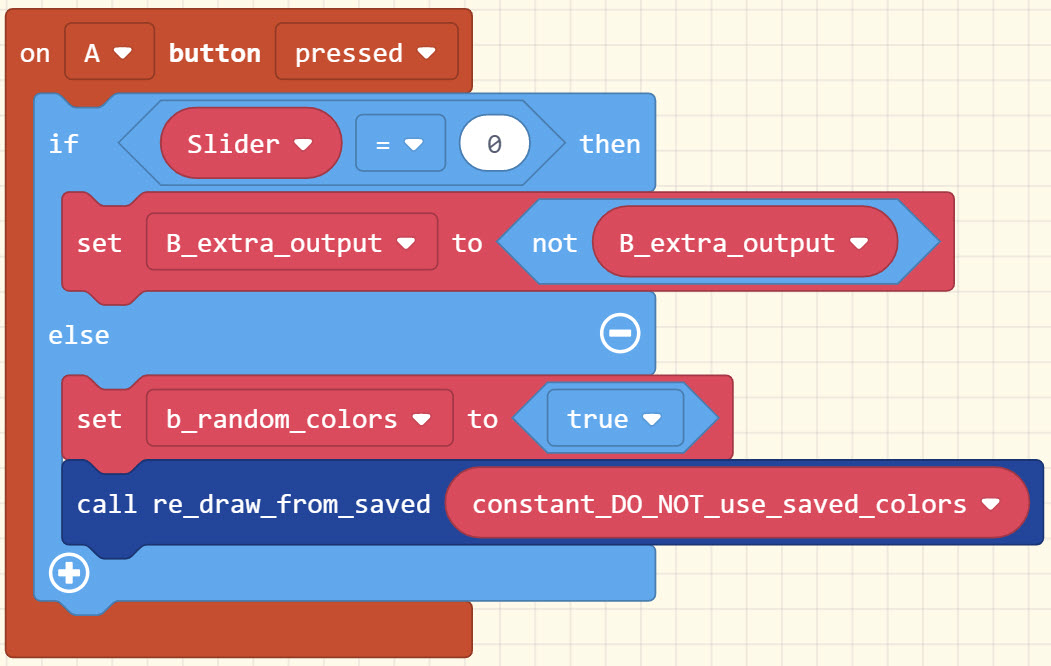Click the plus icon to add else-if branch
1051x666 pixels.
click(x=68, y=573)
